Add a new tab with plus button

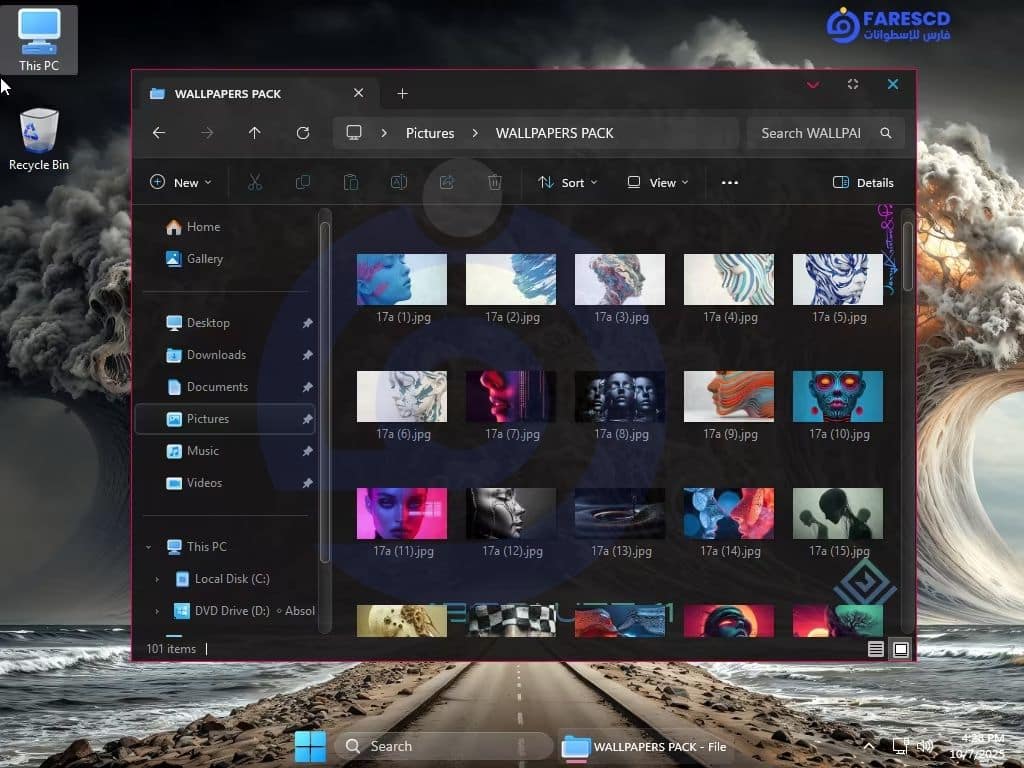pos(402,94)
